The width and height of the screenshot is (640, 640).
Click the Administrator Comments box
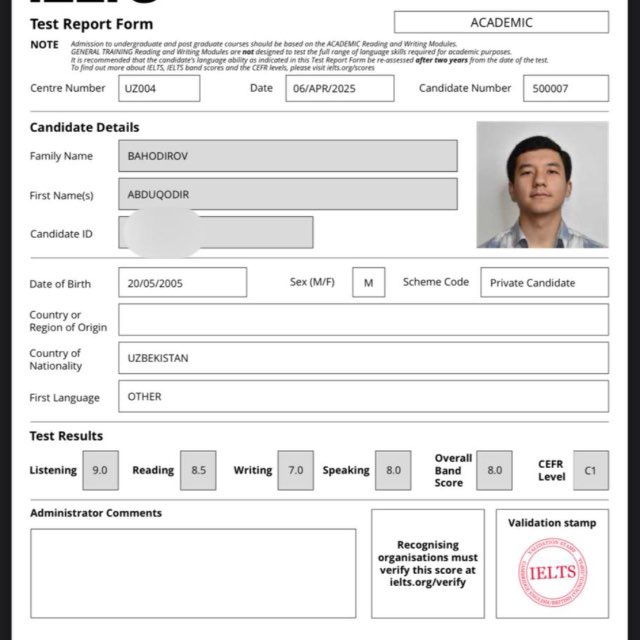pos(193,573)
